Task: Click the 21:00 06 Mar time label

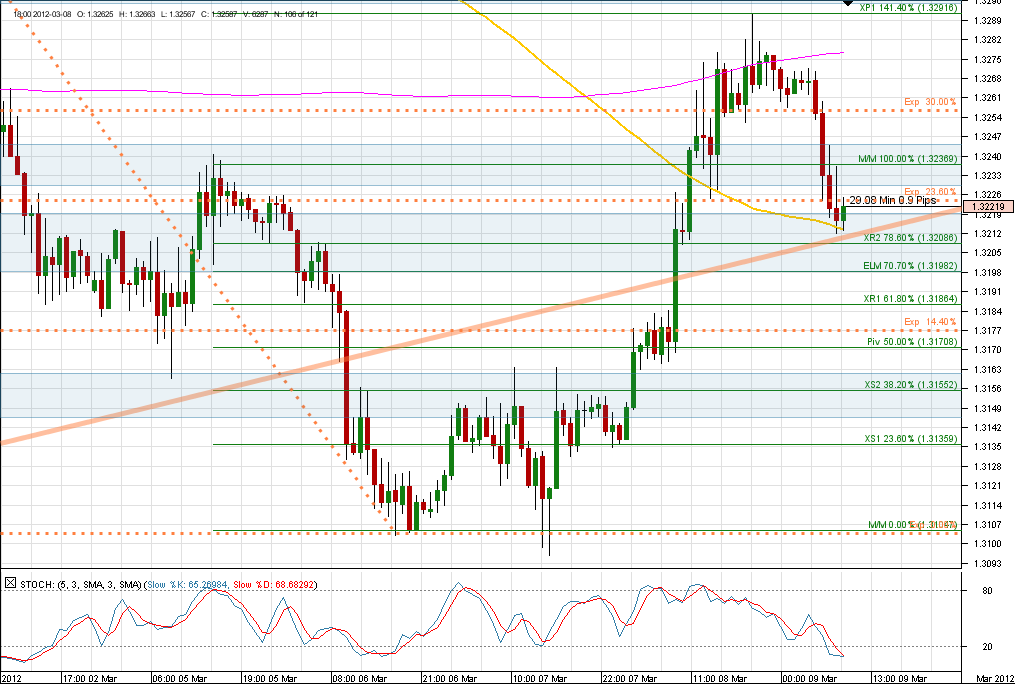Action: [449, 678]
